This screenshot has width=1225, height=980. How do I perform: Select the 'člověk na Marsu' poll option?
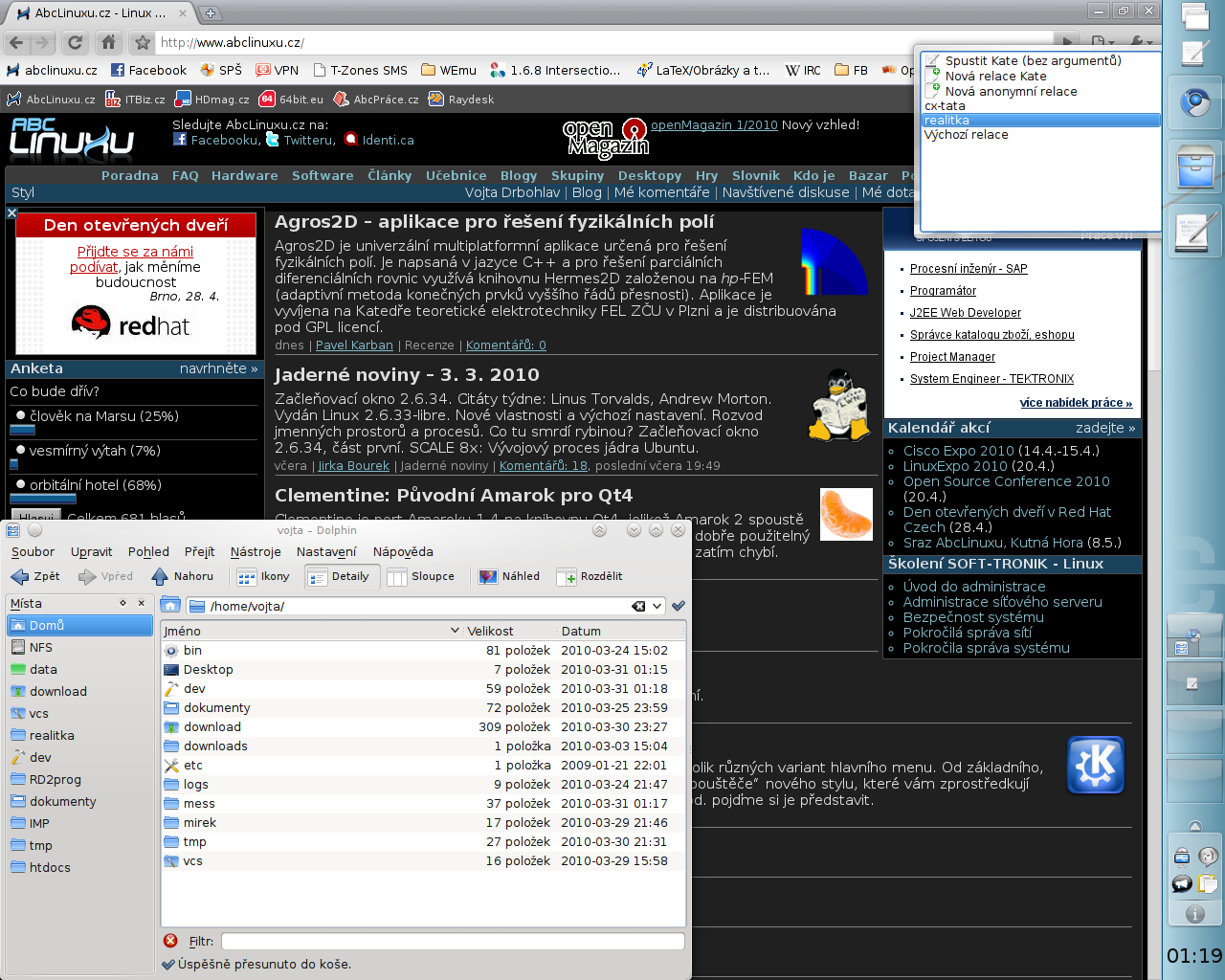click(x=20, y=415)
